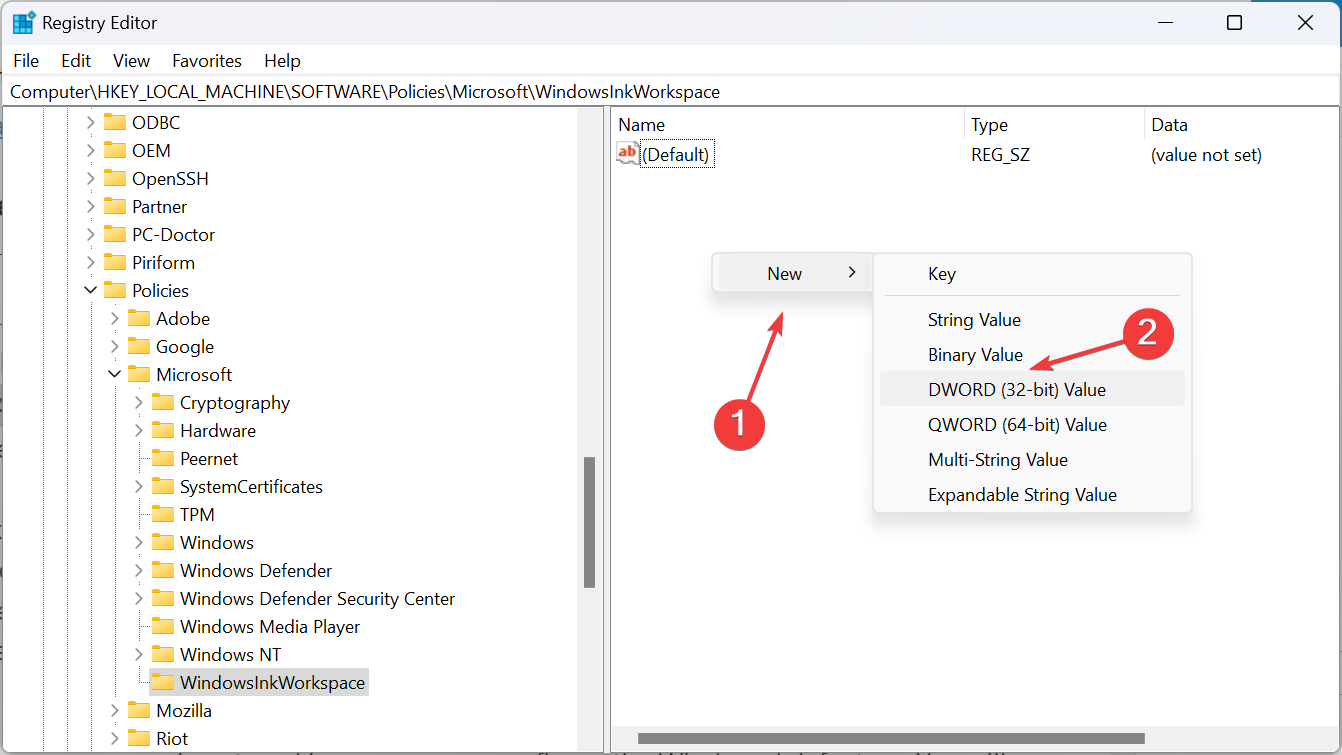The width and height of the screenshot is (1342, 755).
Task: Open the File menu
Action: 26,61
